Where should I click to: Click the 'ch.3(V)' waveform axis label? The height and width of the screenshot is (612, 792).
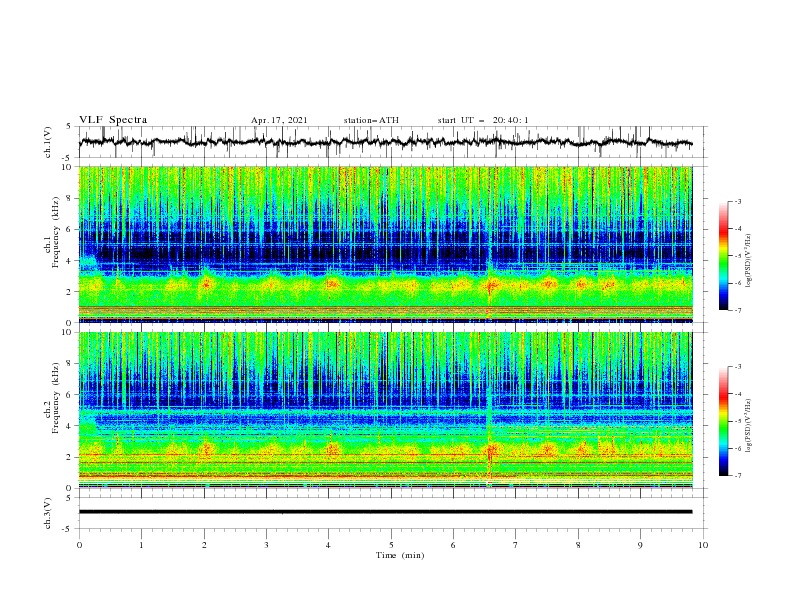click(48, 513)
